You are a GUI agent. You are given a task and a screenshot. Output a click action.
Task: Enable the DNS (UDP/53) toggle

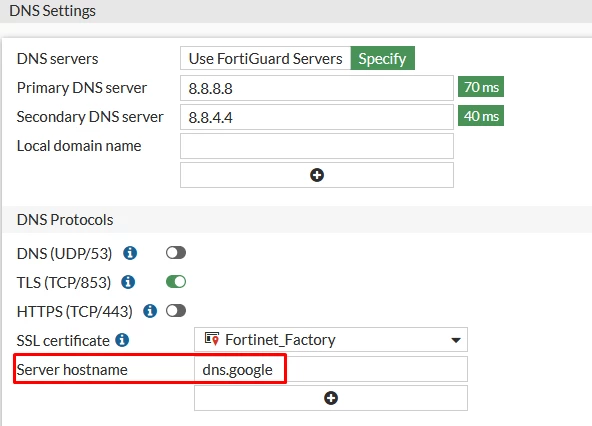[176, 253]
